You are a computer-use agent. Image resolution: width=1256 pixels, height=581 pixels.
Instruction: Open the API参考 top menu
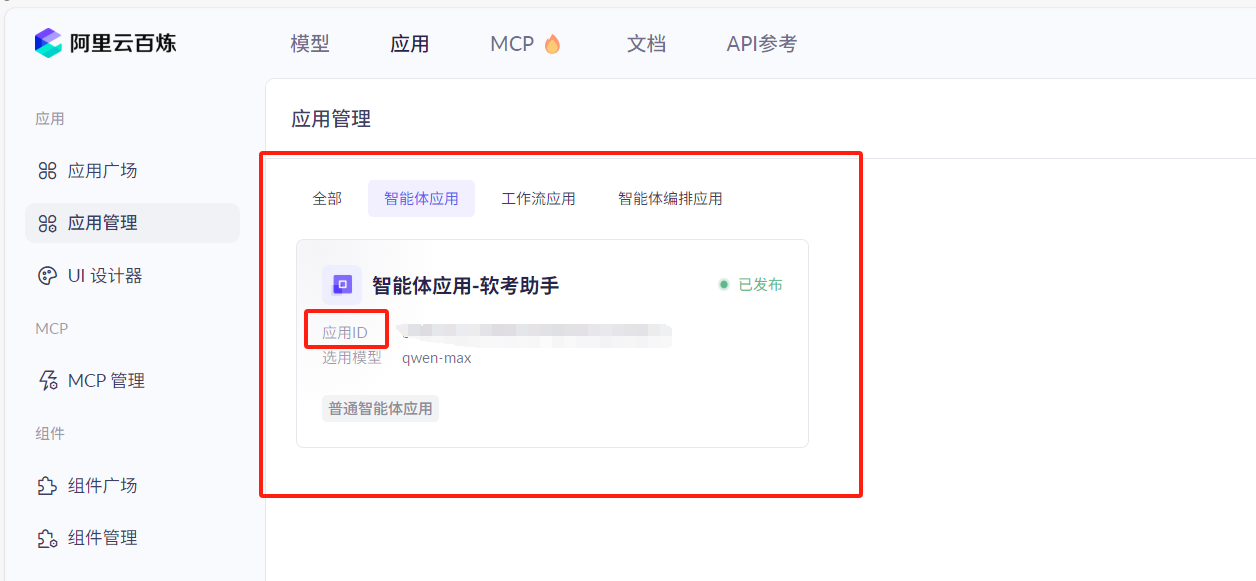pos(762,44)
